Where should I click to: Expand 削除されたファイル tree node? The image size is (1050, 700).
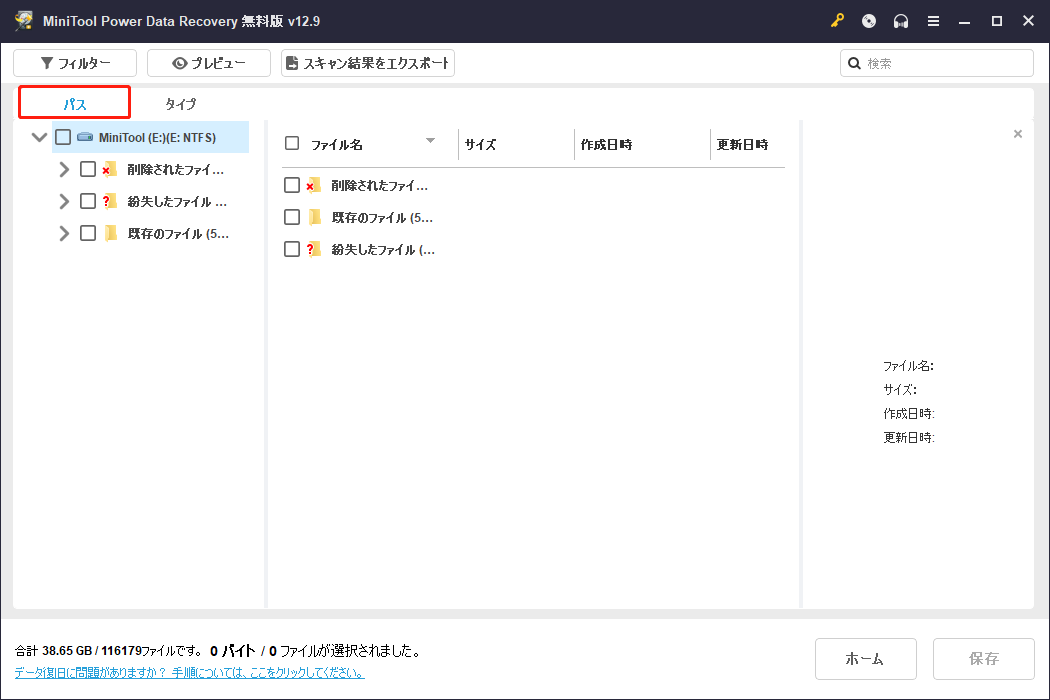pos(64,169)
